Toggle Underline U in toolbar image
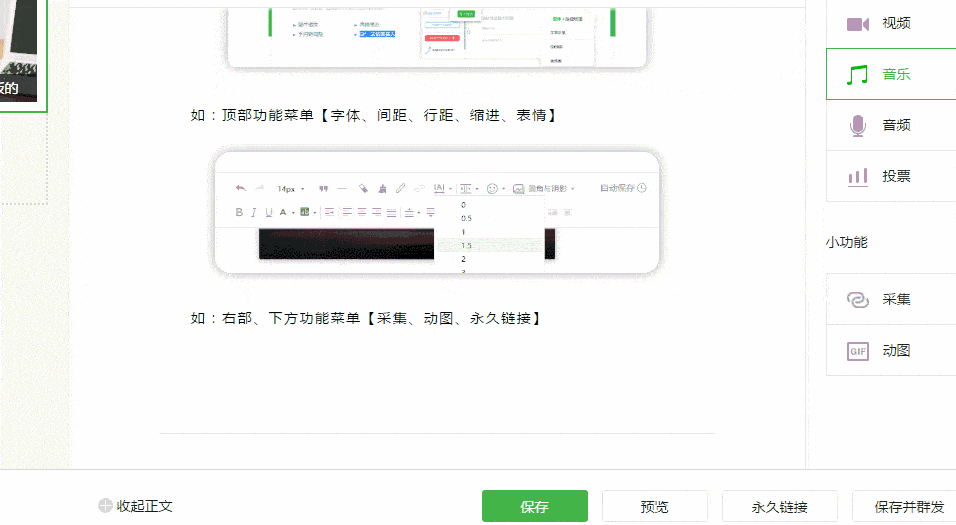956x525 pixels. tap(268, 212)
